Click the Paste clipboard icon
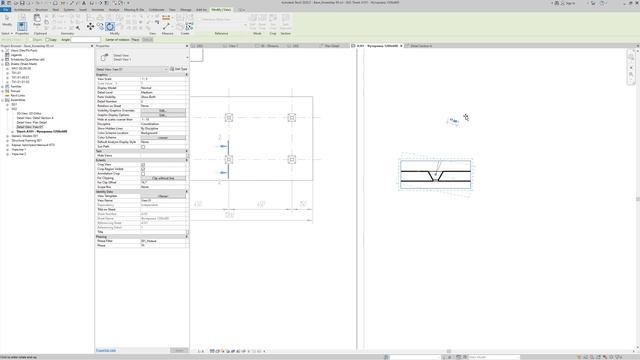Screen dimensions: 640x360 pyautogui.click(x=37, y=19)
